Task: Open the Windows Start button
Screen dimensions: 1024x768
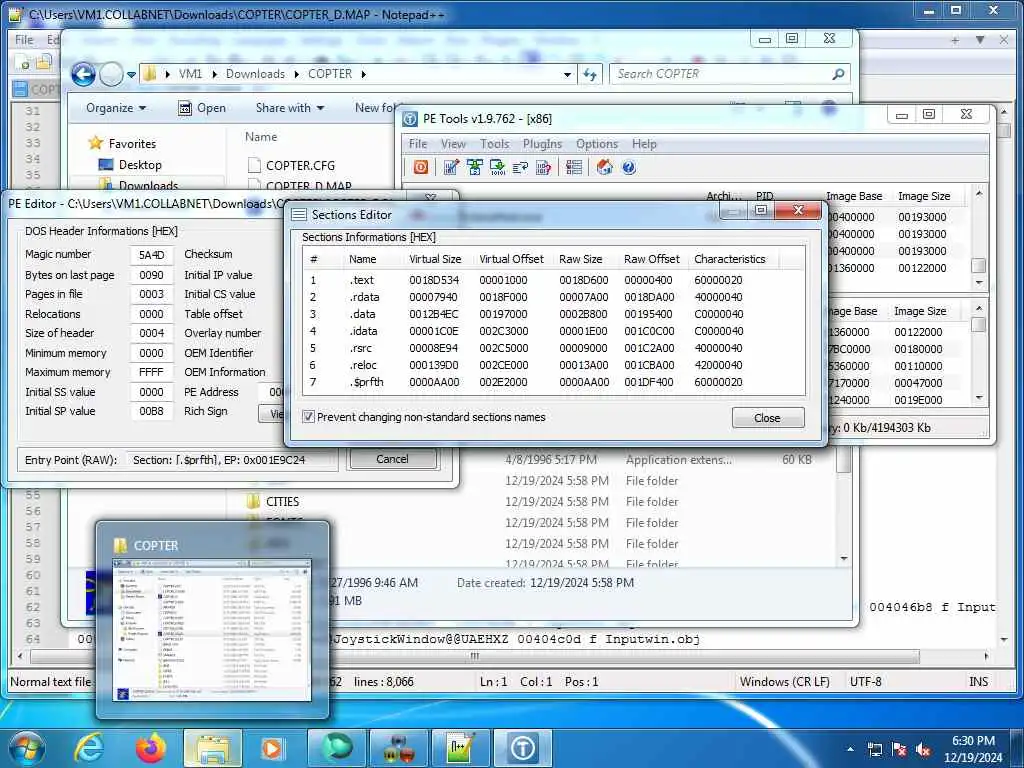Action: [x=26, y=748]
